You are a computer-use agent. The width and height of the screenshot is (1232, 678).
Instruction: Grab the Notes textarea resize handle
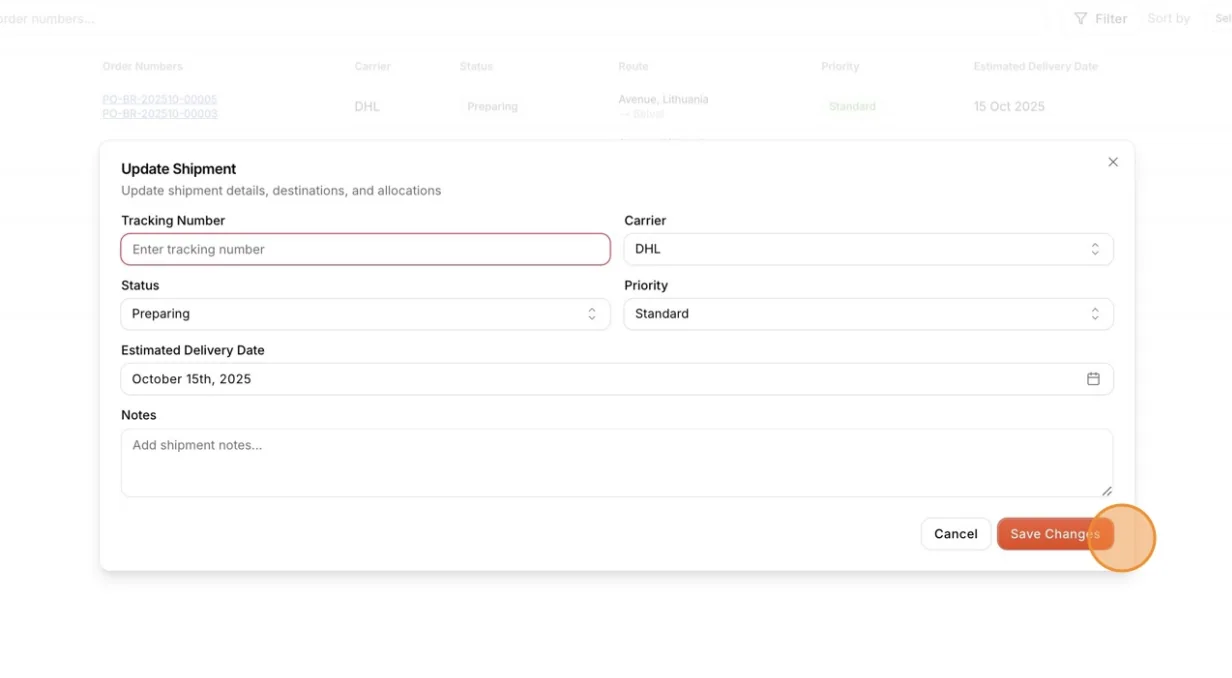pyautogui.click(x=1106, y=491)
